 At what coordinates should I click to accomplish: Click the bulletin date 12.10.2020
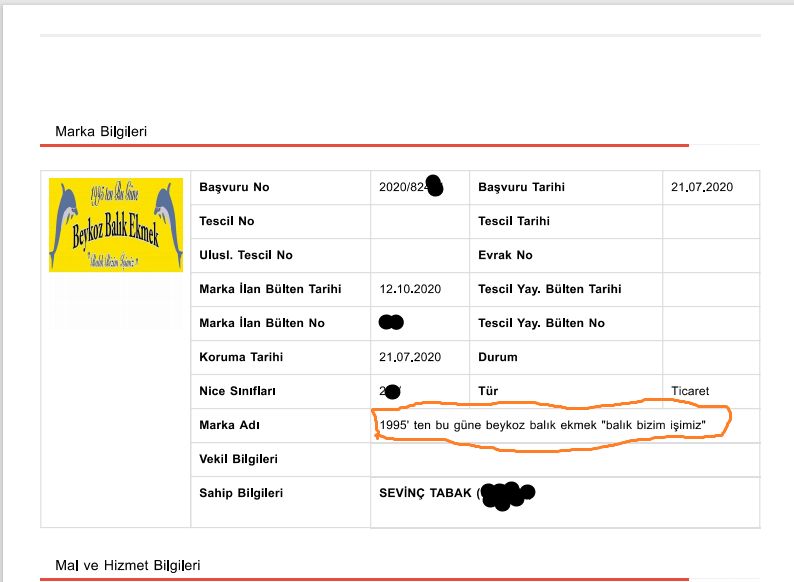tap(410, 289)
